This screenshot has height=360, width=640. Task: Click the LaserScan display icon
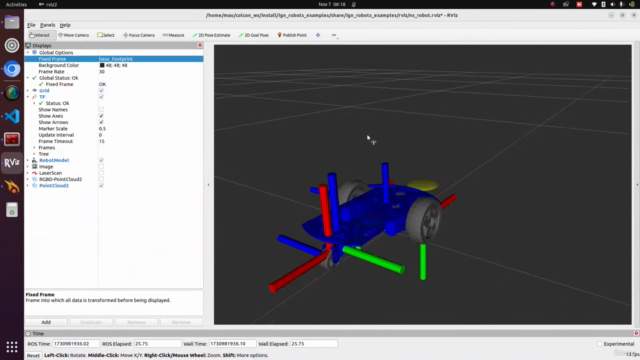pyautogui.click(x=35, y=173)
